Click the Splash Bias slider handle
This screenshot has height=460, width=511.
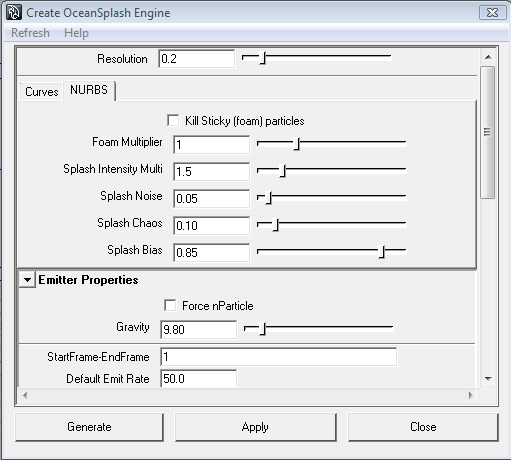382,252
